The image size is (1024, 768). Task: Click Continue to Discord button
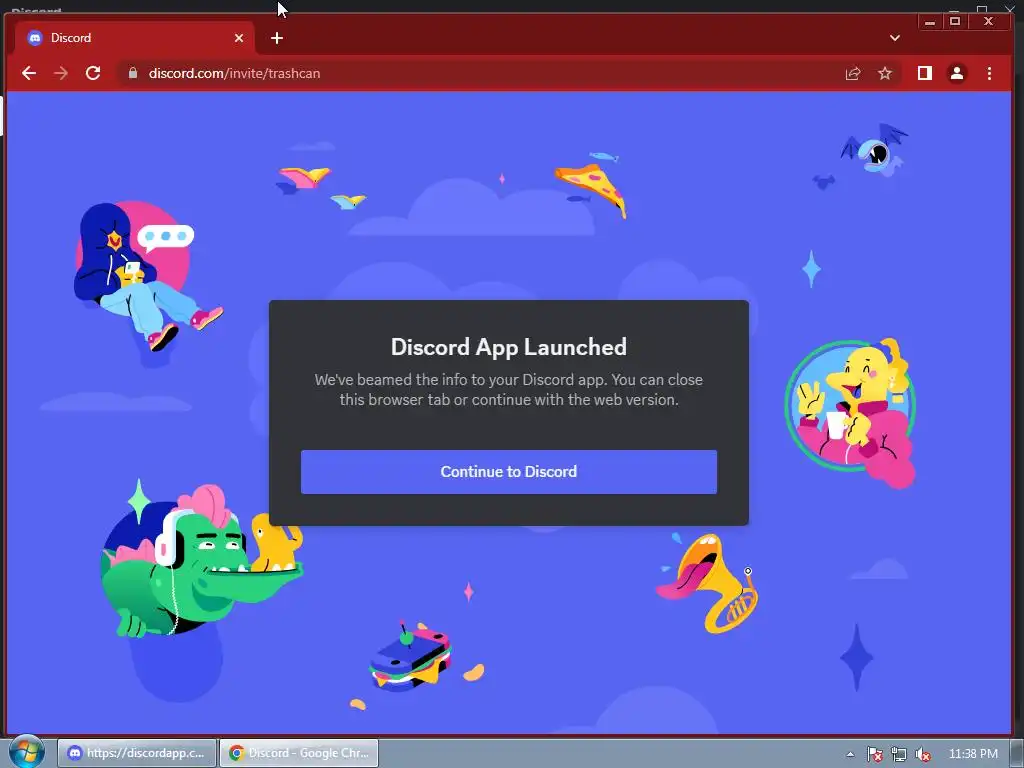click(509, 472)
